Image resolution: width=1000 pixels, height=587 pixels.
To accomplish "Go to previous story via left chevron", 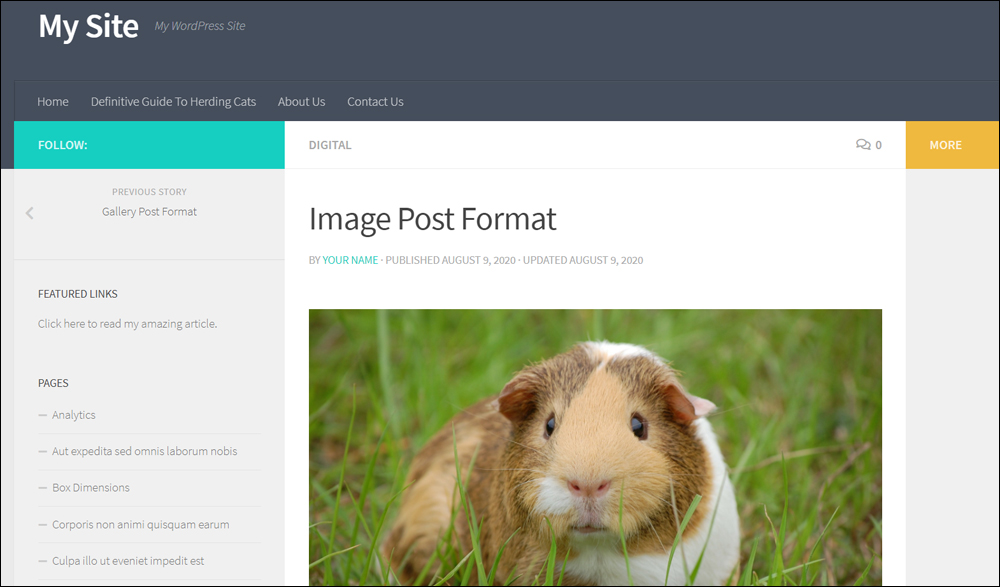I will (29, 213).
